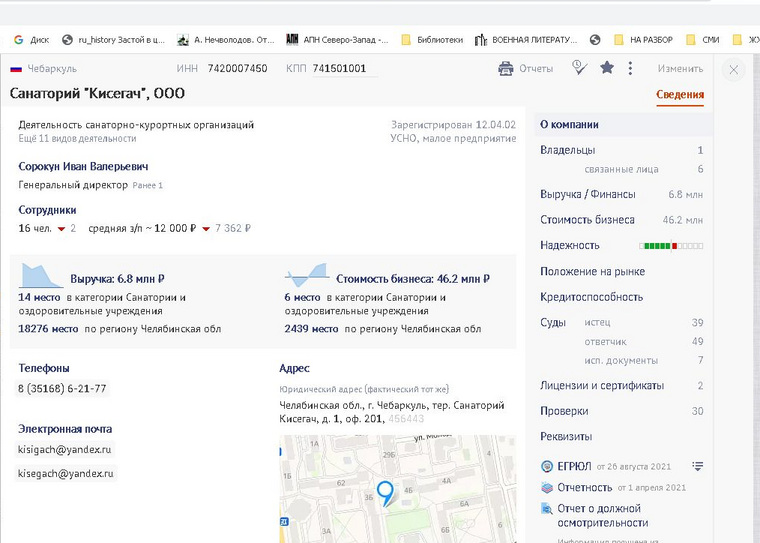Open ВОЕННАЯ ЛИТЕРАТУРА bookmark
The height and width of the screenshot is (543, 760).
click(526, 40)
